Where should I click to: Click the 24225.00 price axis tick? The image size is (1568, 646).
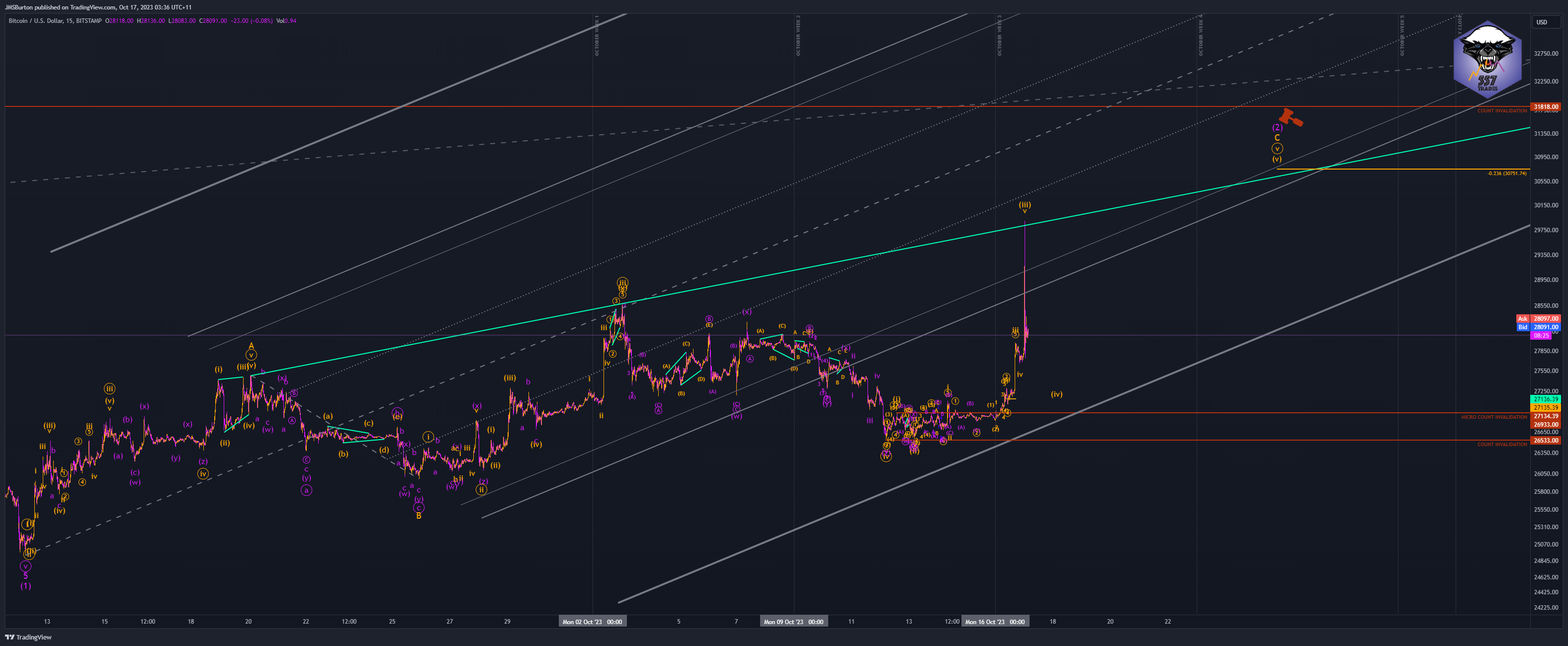click(x=1546, y=608)
